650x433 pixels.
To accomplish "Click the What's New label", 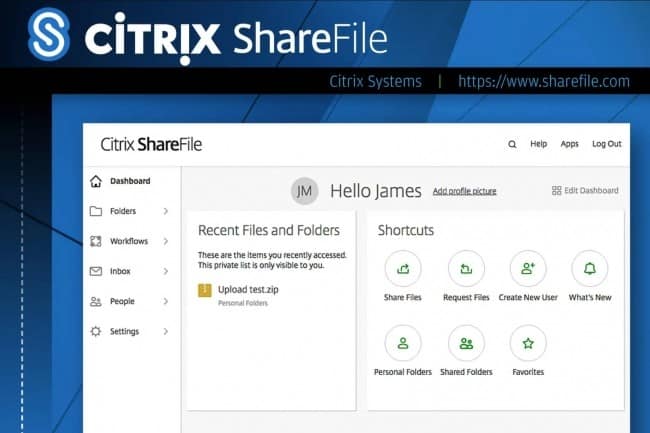I will click(x=590, y=298).
